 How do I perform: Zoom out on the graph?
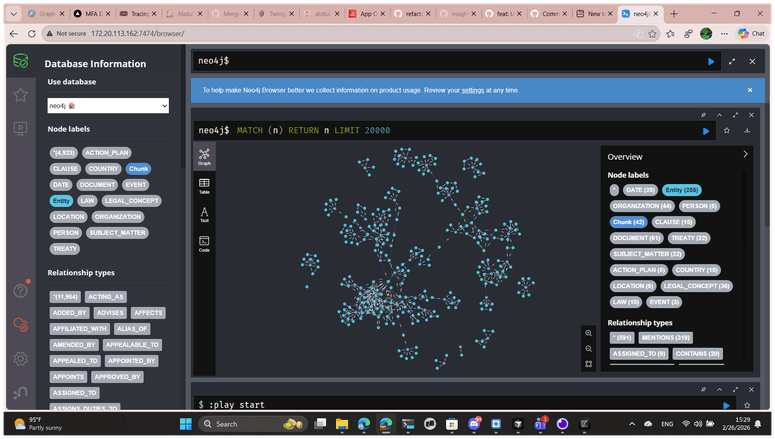click(588, 349)
